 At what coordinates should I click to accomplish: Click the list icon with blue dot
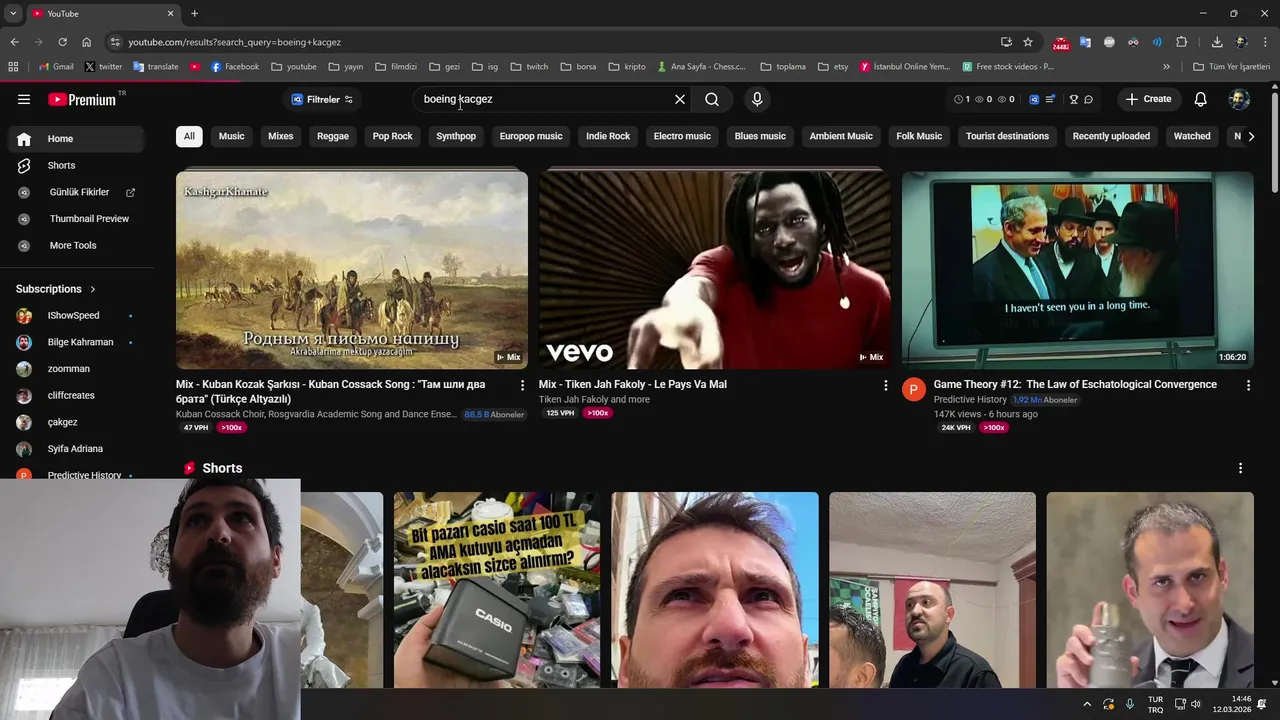tap(1050, 99)
